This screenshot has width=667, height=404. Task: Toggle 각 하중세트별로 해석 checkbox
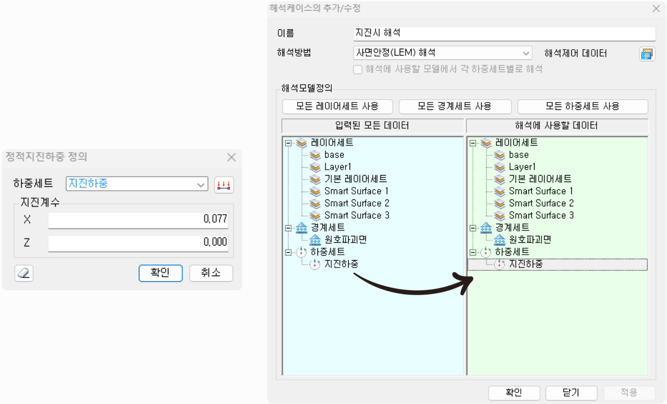coord(358,69)
